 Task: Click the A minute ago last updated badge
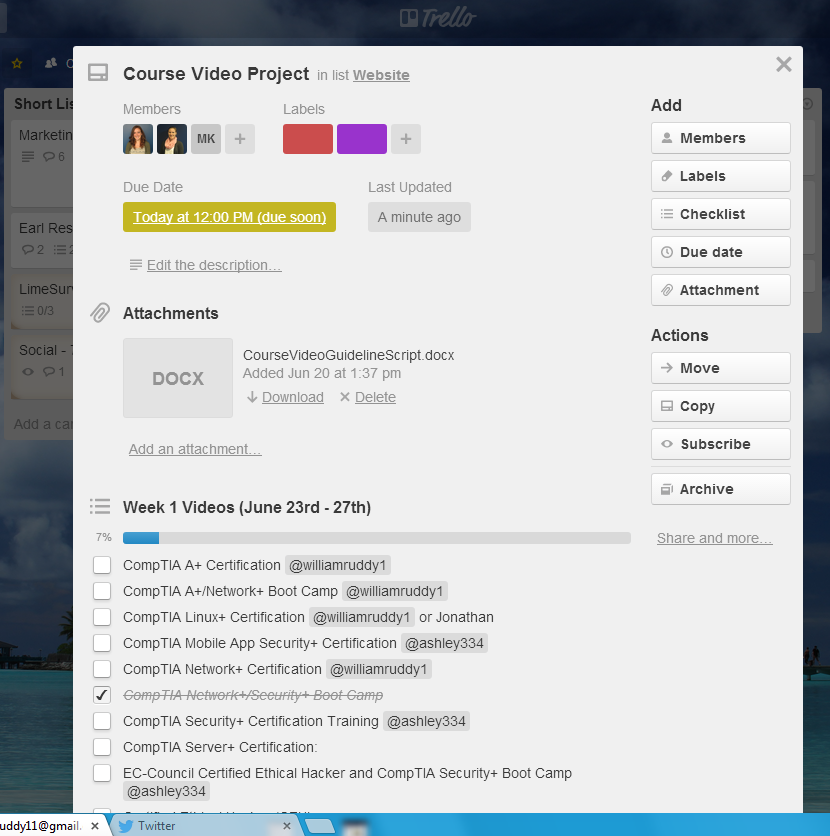tap(419, 217)
